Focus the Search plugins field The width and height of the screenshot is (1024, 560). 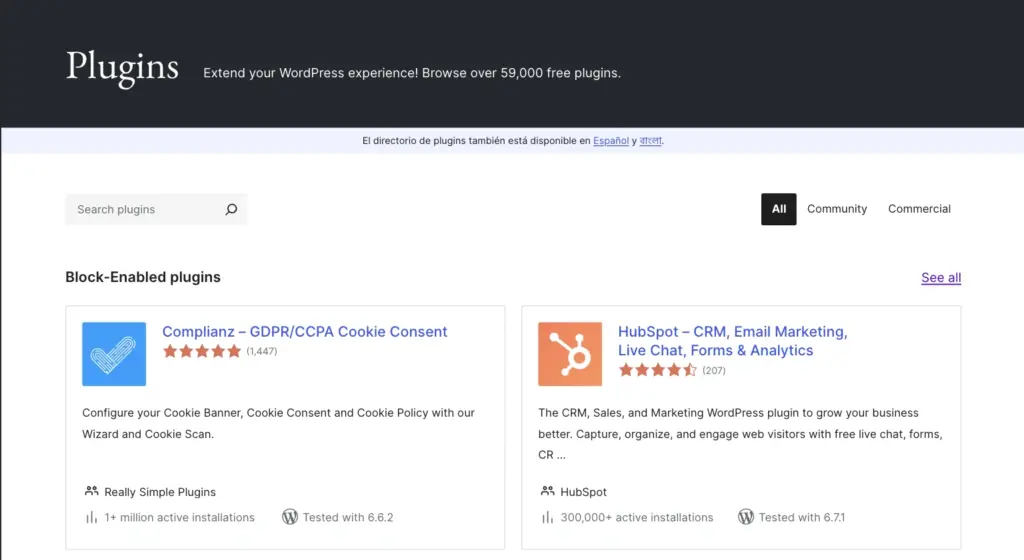coord(156,210)
